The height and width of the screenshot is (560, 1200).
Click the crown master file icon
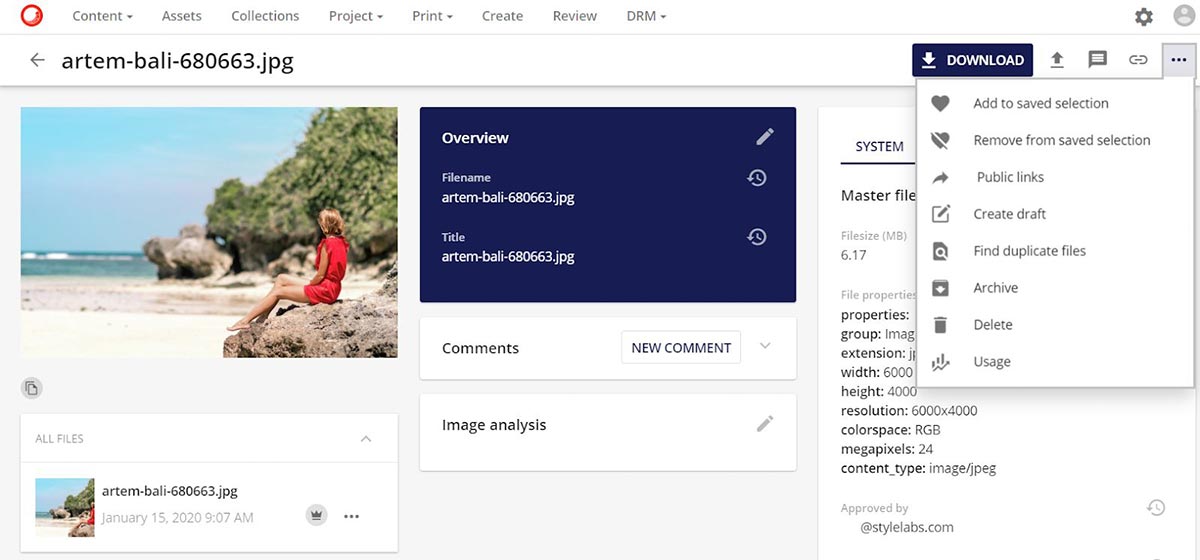click(317, 516)
